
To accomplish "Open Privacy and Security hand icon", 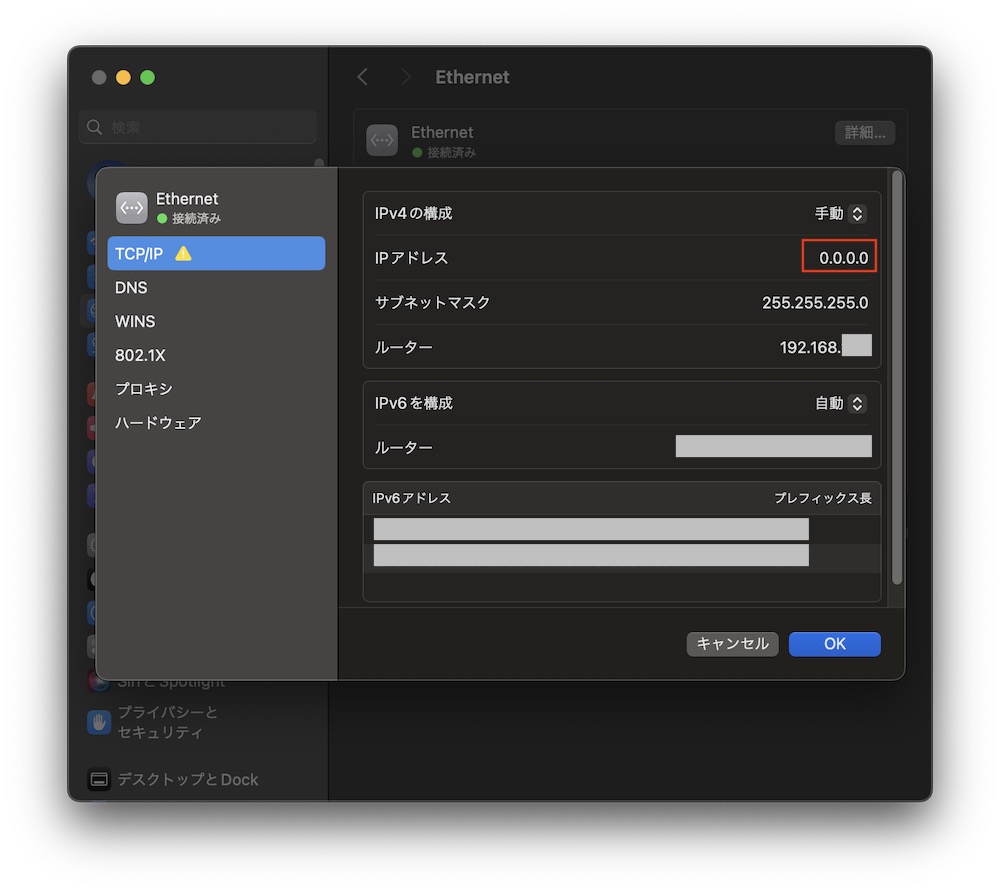I will click(x=99, y=722).
